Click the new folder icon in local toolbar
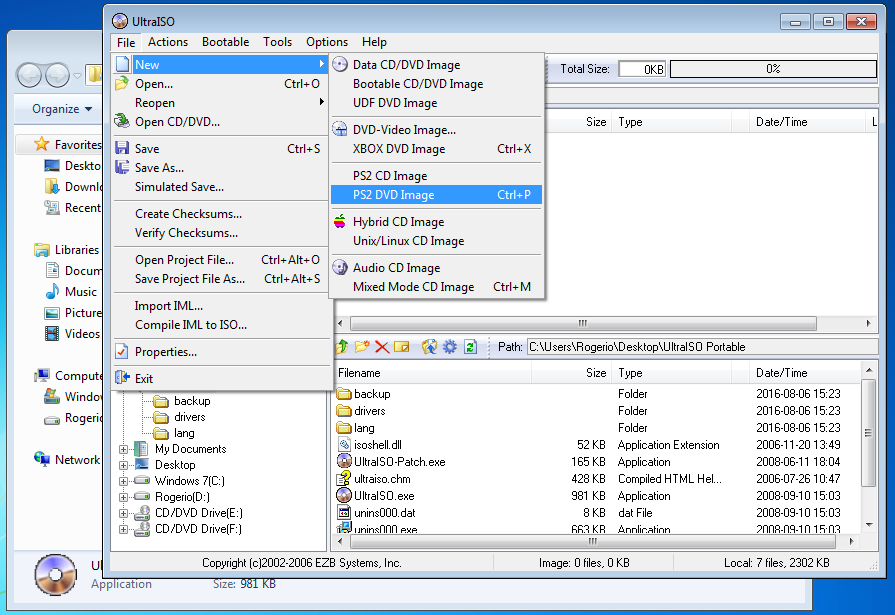 [362, 347]
